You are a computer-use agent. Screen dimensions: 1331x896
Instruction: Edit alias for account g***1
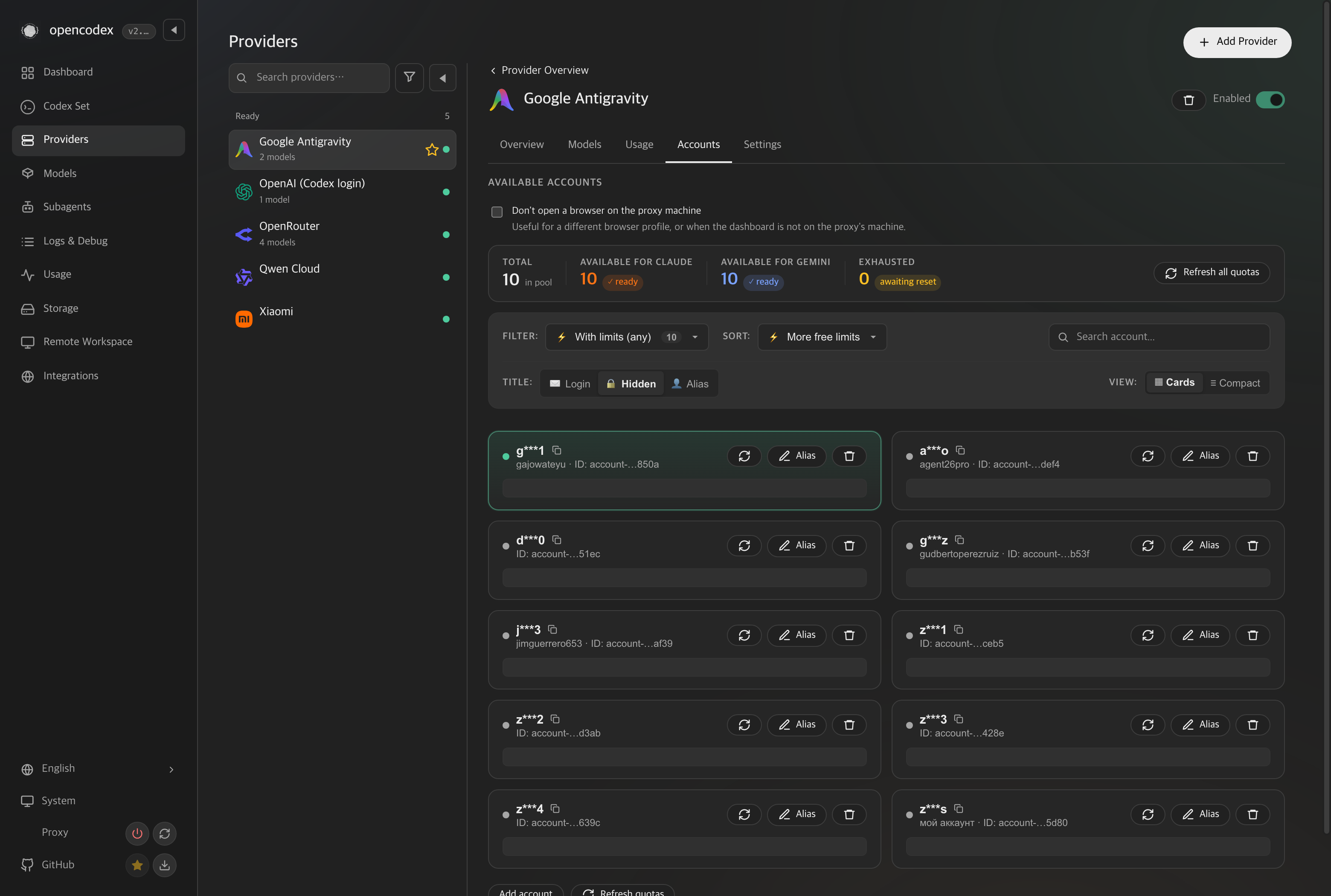[x=796, y=456]
